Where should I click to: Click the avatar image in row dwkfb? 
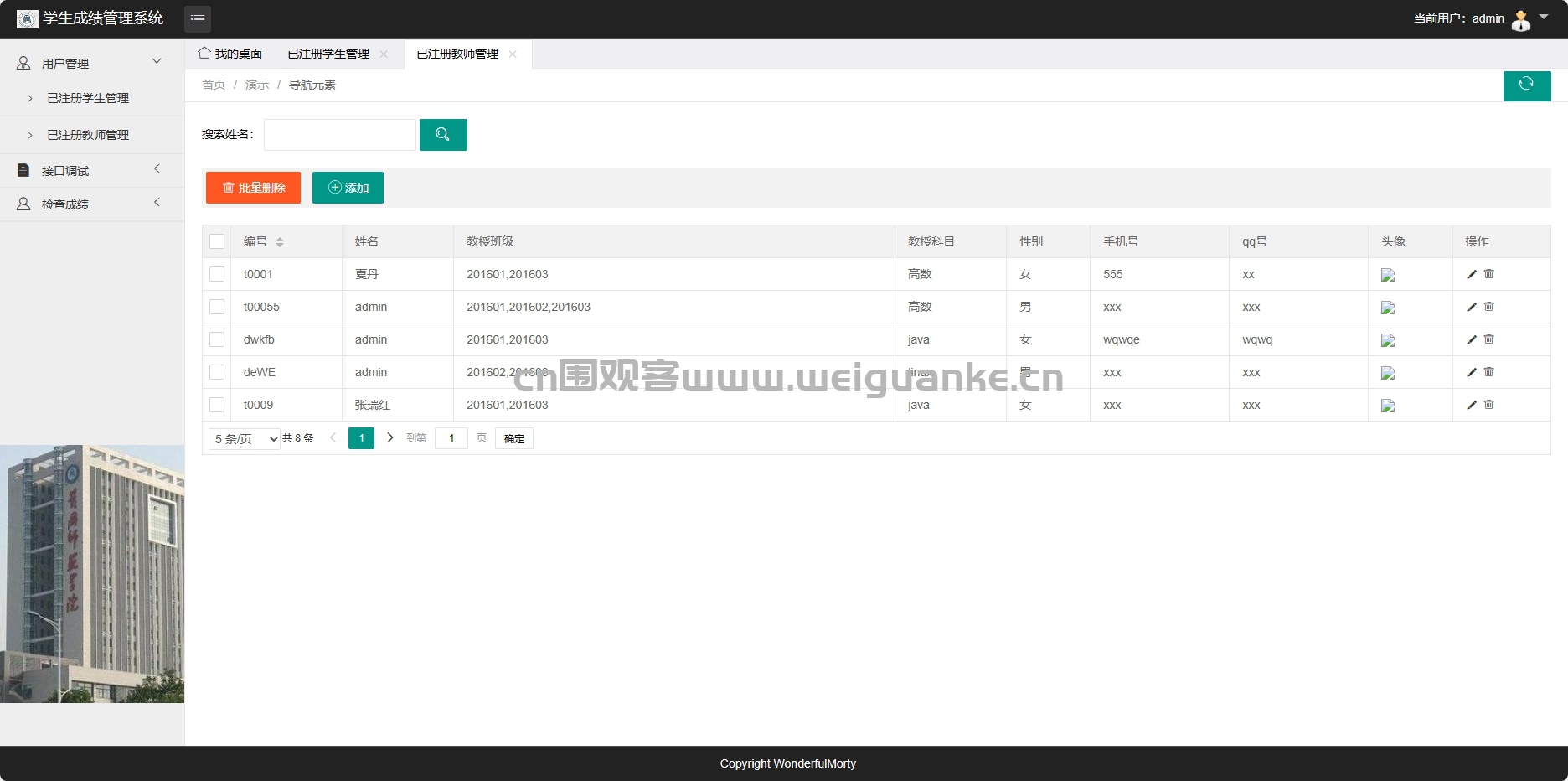[1388, 340]
